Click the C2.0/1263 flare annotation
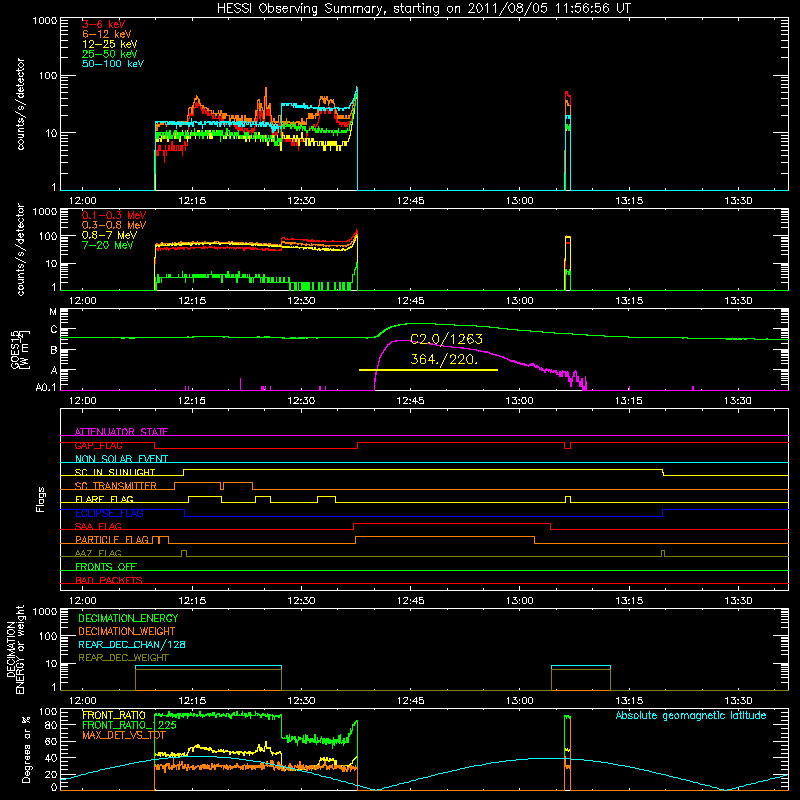 pos(446,339)
